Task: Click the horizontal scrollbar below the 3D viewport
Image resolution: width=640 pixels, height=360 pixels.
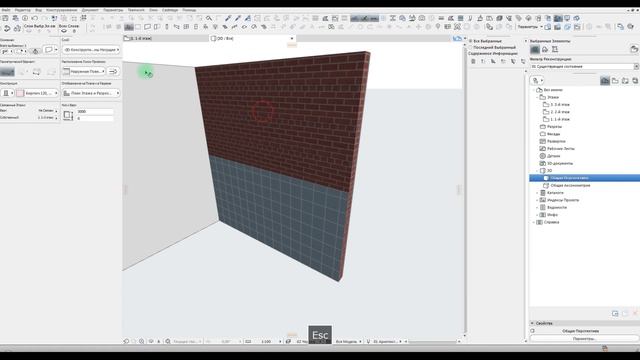Action: 433,341
